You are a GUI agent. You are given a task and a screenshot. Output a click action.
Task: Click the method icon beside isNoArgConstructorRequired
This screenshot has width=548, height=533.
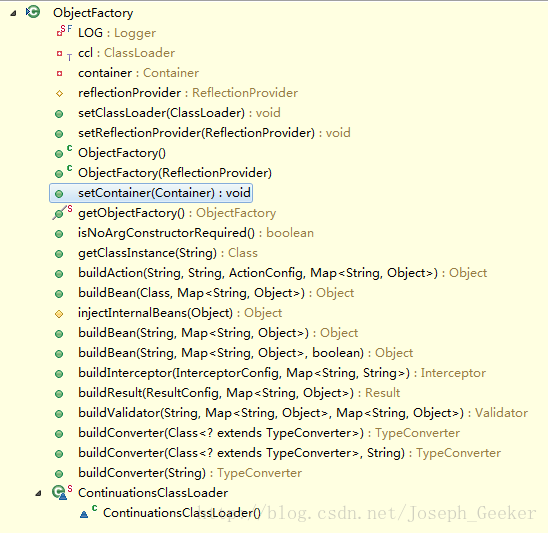(x=59, y=233)
